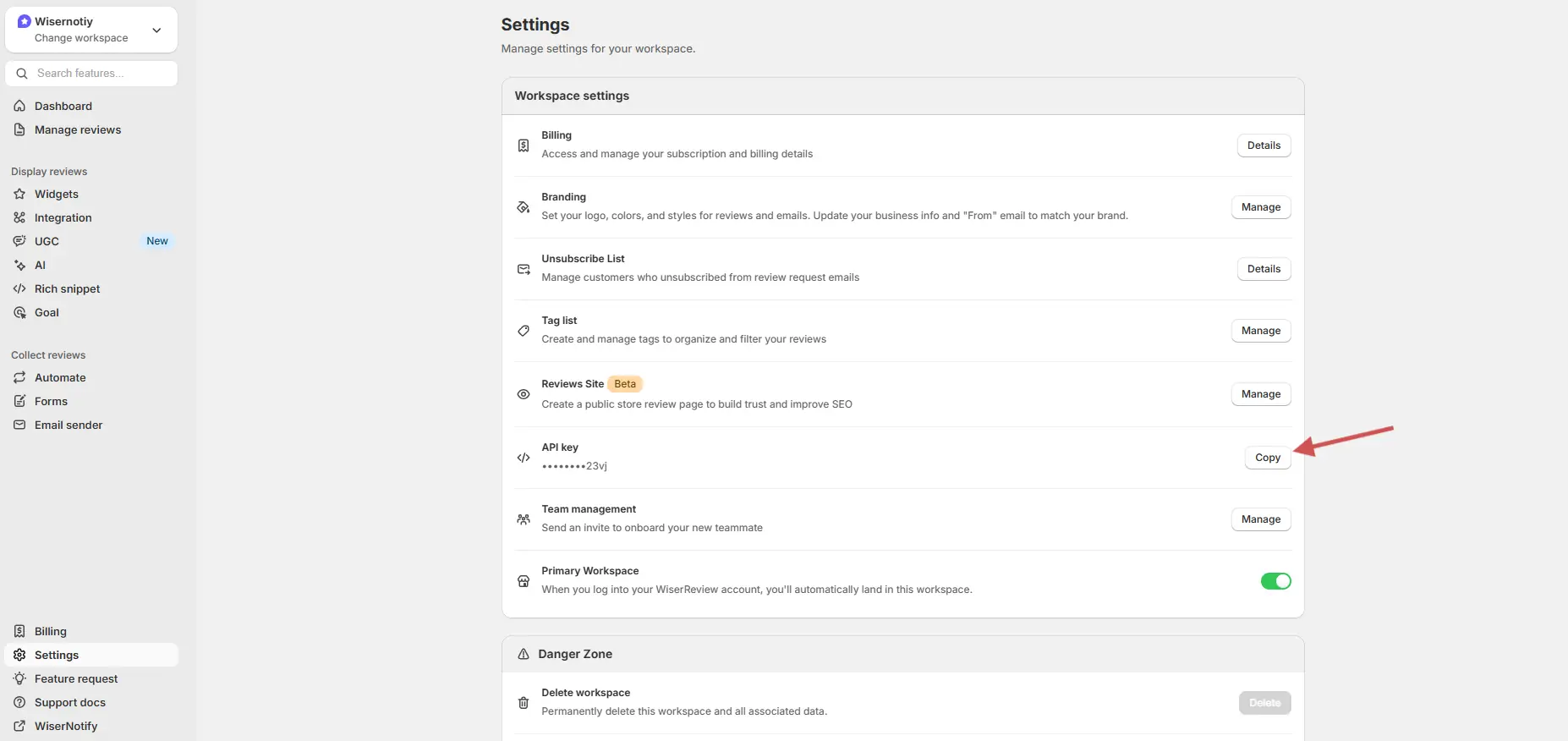Click the Integration icon in sidebar
This screenshot has width=1568, height=741.
(x=19, y=217)
